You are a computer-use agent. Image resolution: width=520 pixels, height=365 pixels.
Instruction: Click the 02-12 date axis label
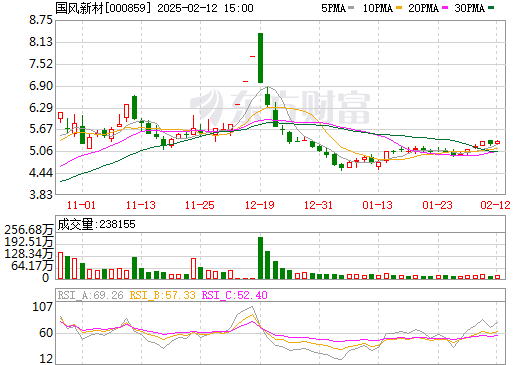tap(495, 205)
